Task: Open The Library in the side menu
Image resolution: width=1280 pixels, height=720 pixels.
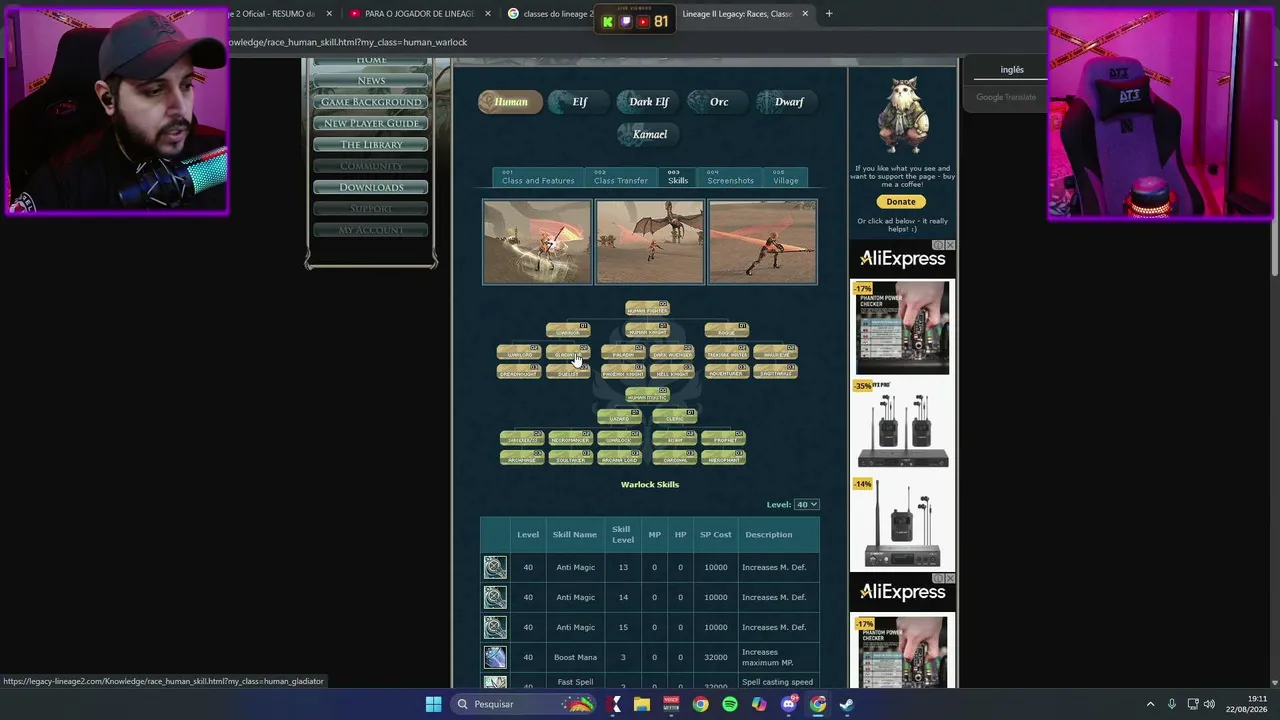Action: click(371, 145)
